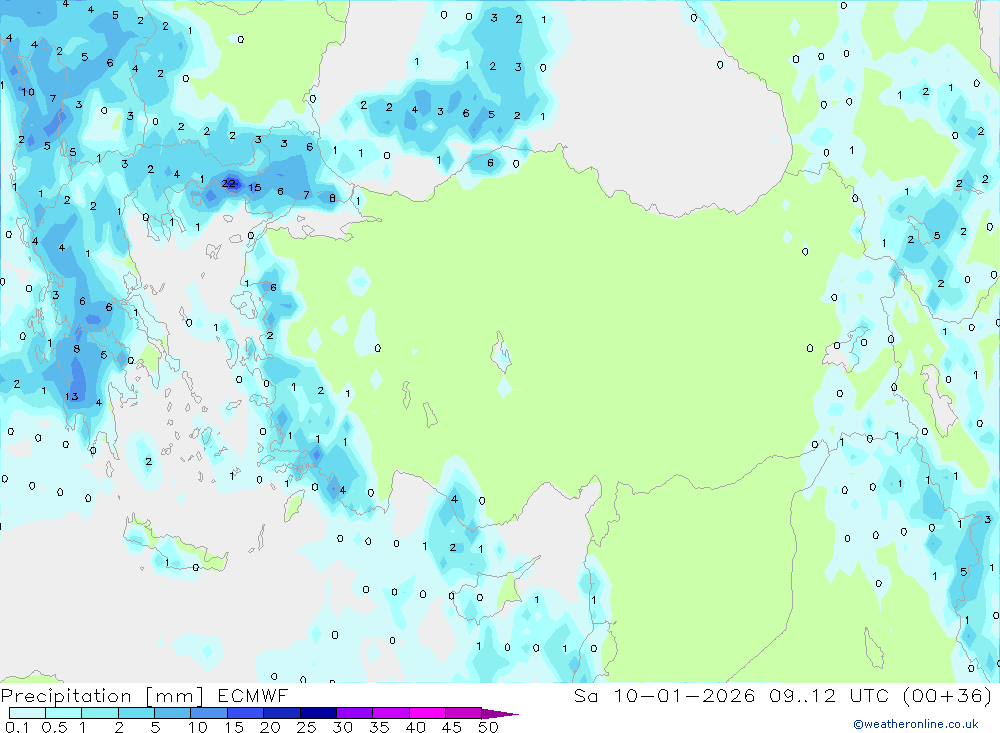
Task: Click the 0.5–1 mm light cyan legend swatch
Action: (63, 713)
